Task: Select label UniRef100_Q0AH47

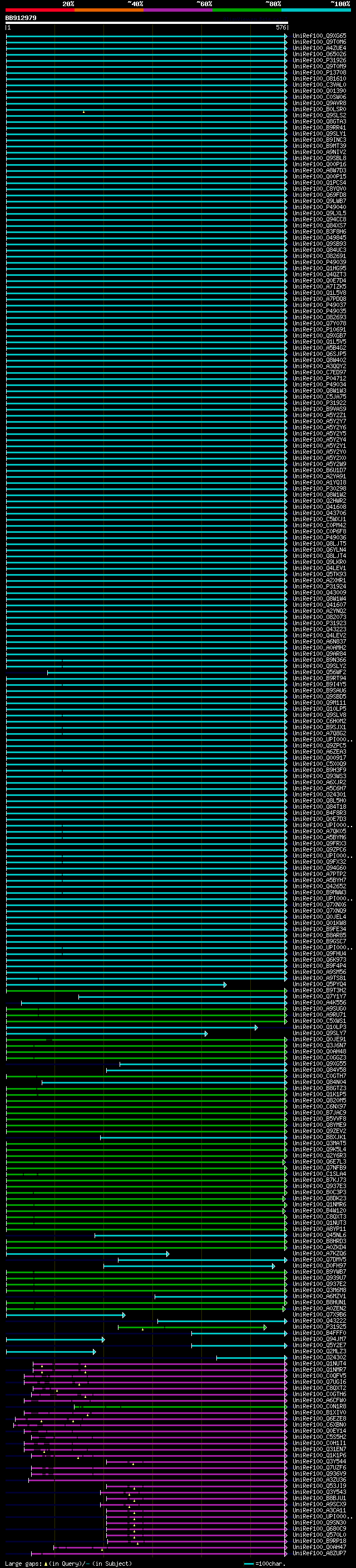Action: [319, 1547]
